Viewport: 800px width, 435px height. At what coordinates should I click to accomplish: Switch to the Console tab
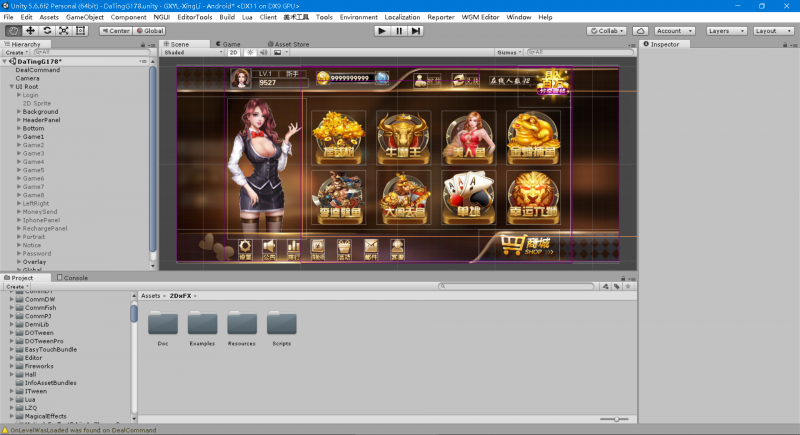tap(76, 277)
